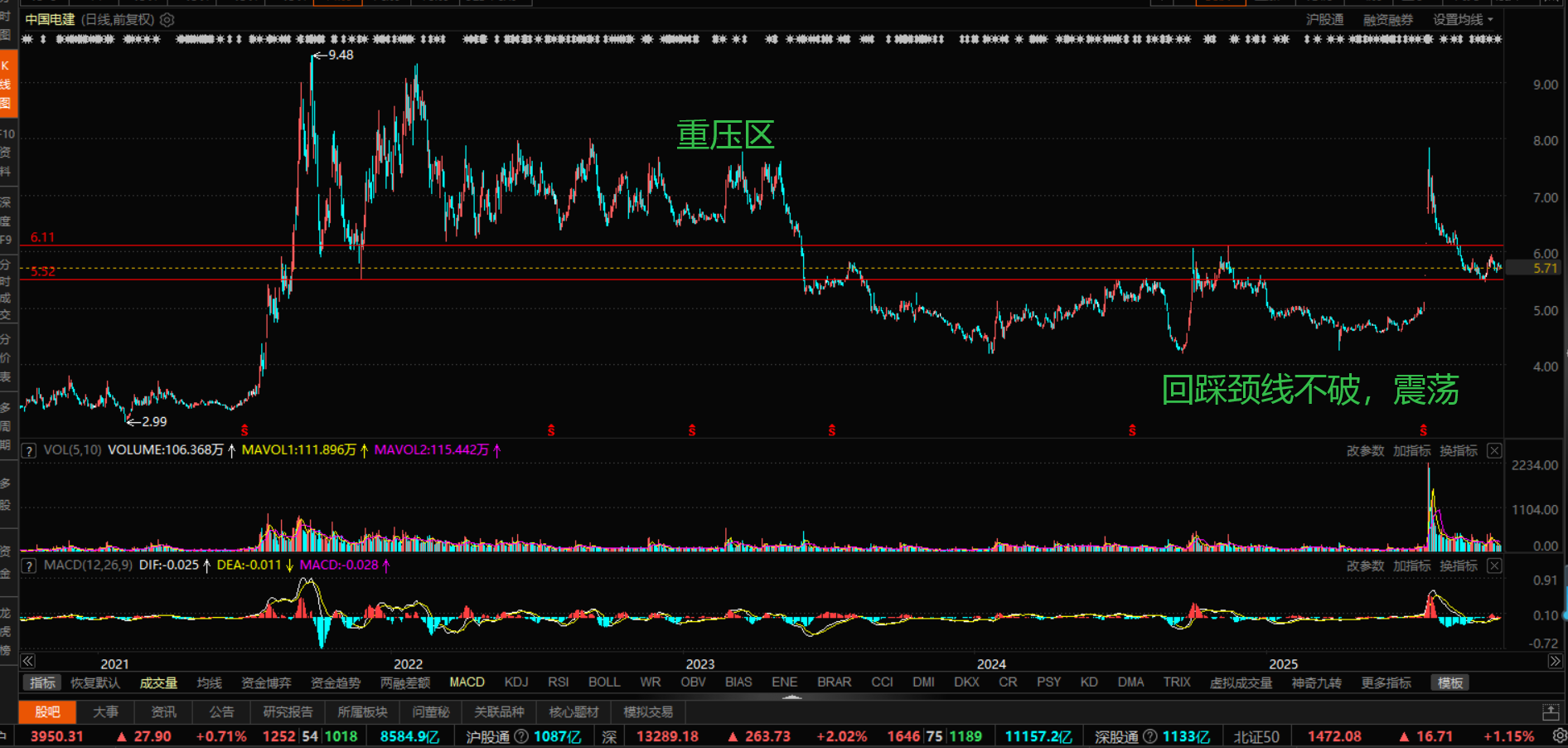Open help icon for the VOL indicator
The height and width of the screenshot is (748, 1568).
(29, 450)
